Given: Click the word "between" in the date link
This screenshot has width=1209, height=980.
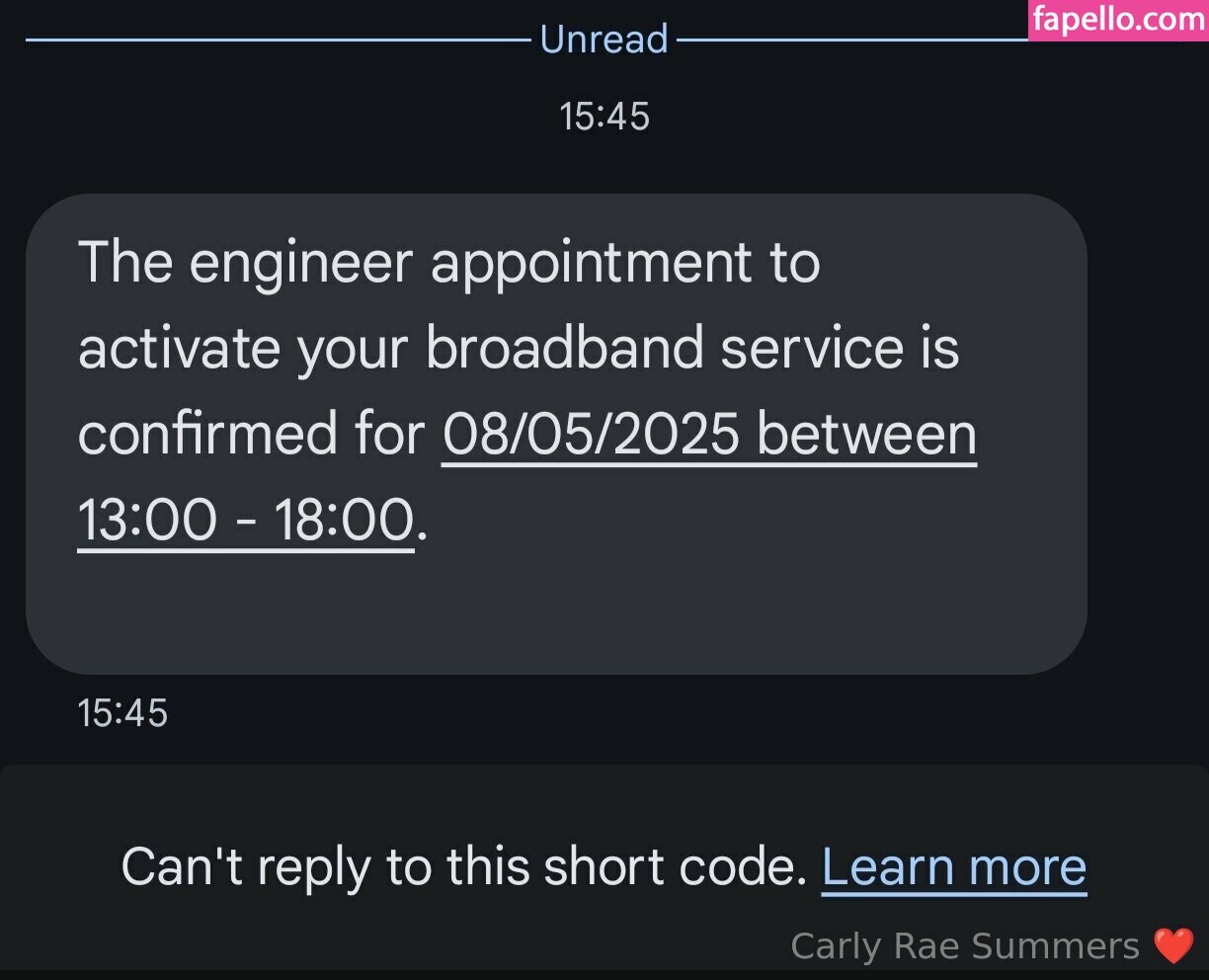Looking at the screenshot, I should [x=867, y=434].
